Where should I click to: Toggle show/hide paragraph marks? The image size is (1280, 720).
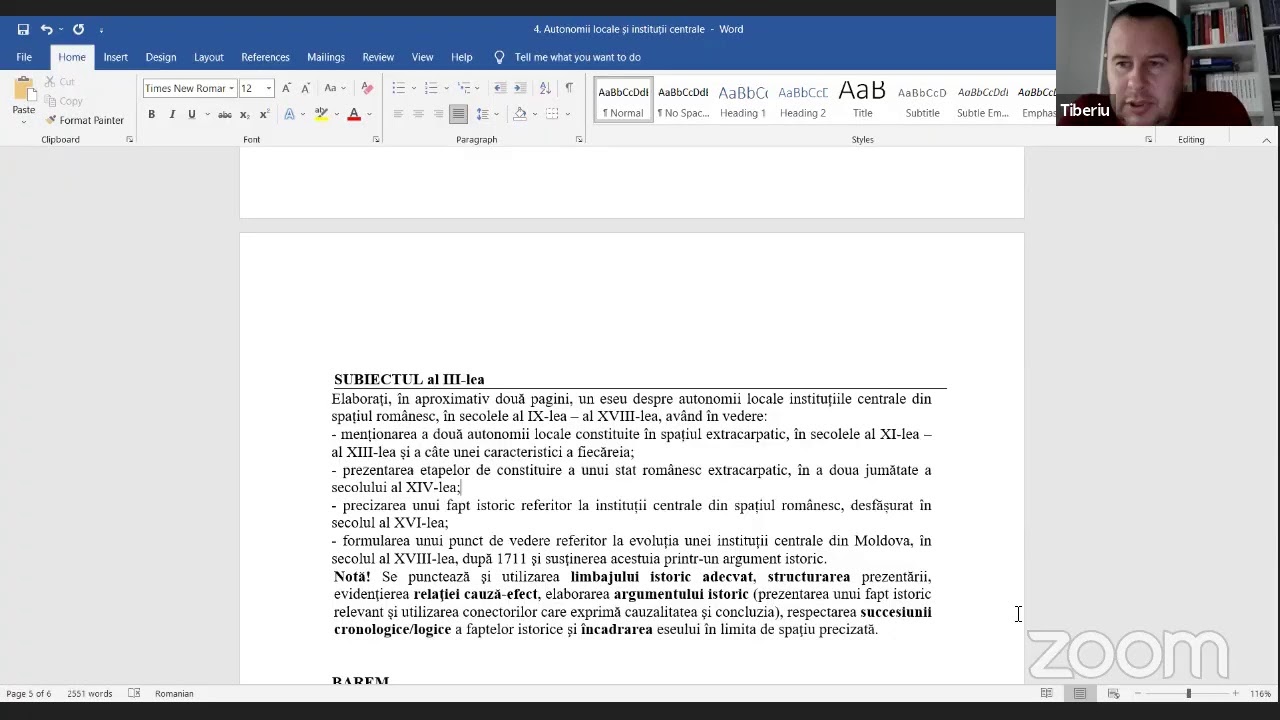click(569, 88)
